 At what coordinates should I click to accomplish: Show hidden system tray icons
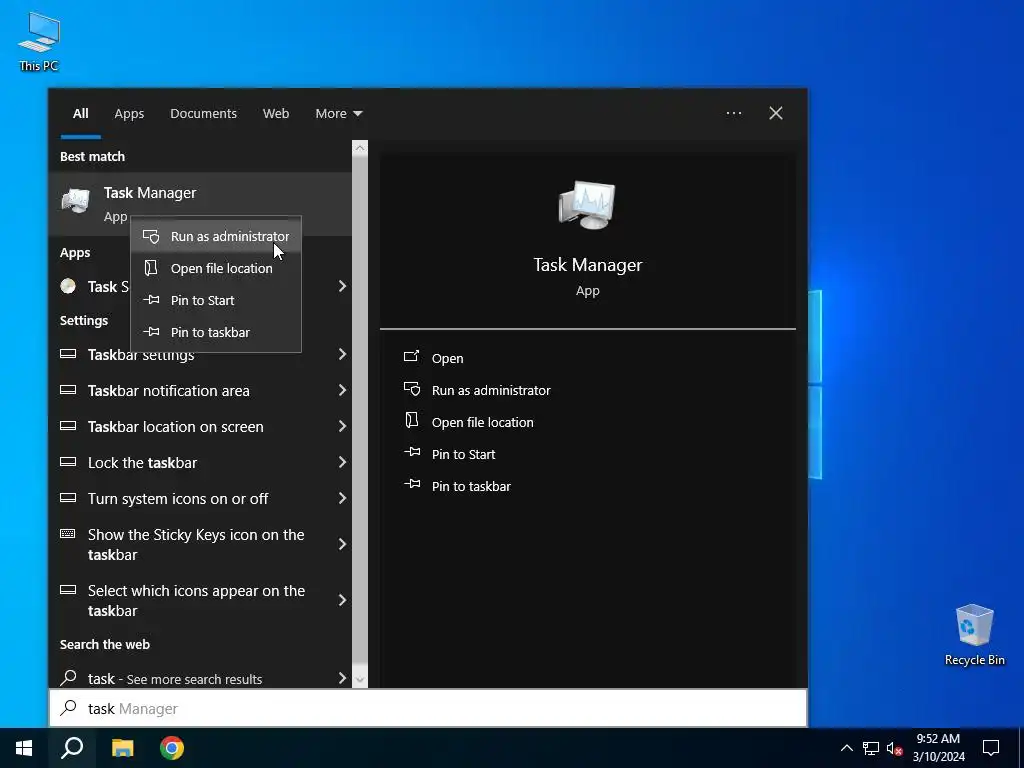846,748
